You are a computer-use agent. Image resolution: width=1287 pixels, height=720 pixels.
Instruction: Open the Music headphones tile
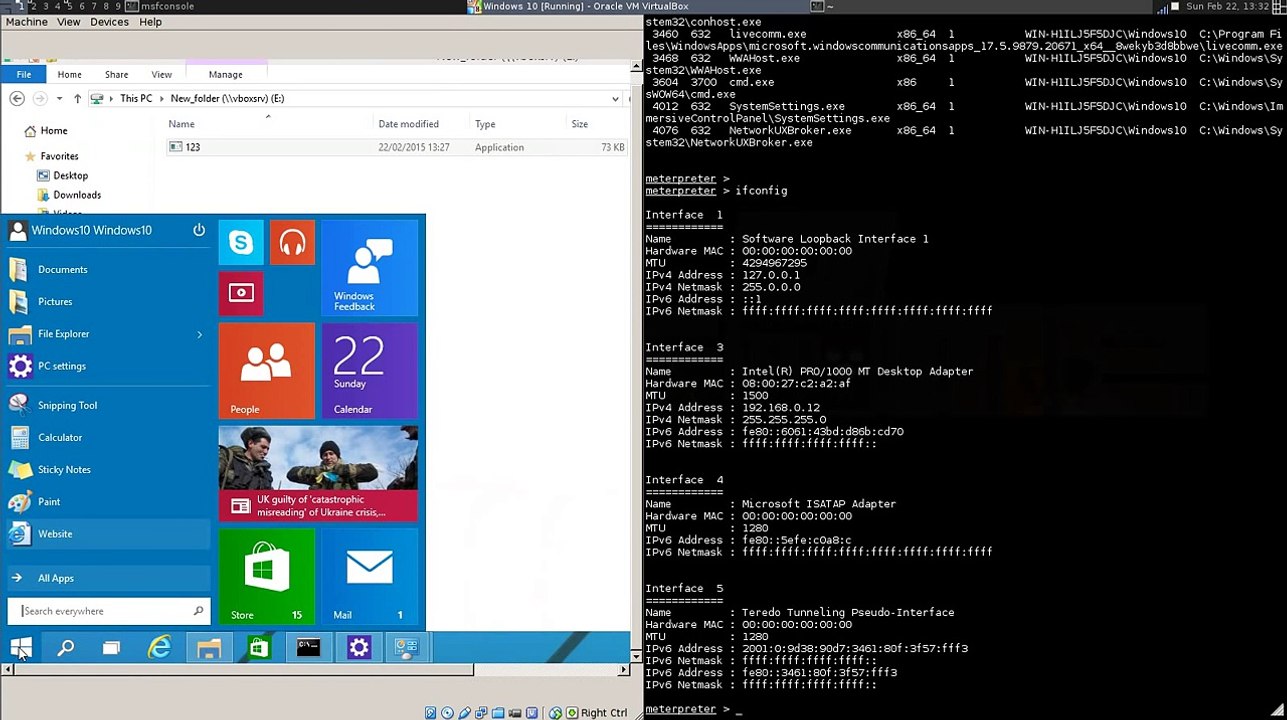[292, 242]
